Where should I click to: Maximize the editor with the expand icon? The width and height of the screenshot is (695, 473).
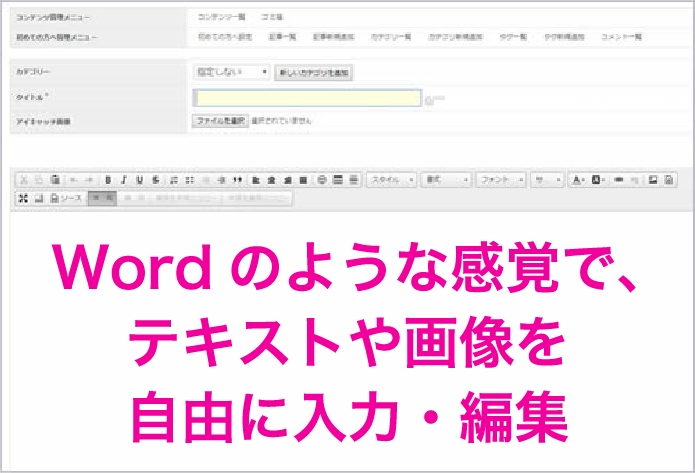[23, 198]
